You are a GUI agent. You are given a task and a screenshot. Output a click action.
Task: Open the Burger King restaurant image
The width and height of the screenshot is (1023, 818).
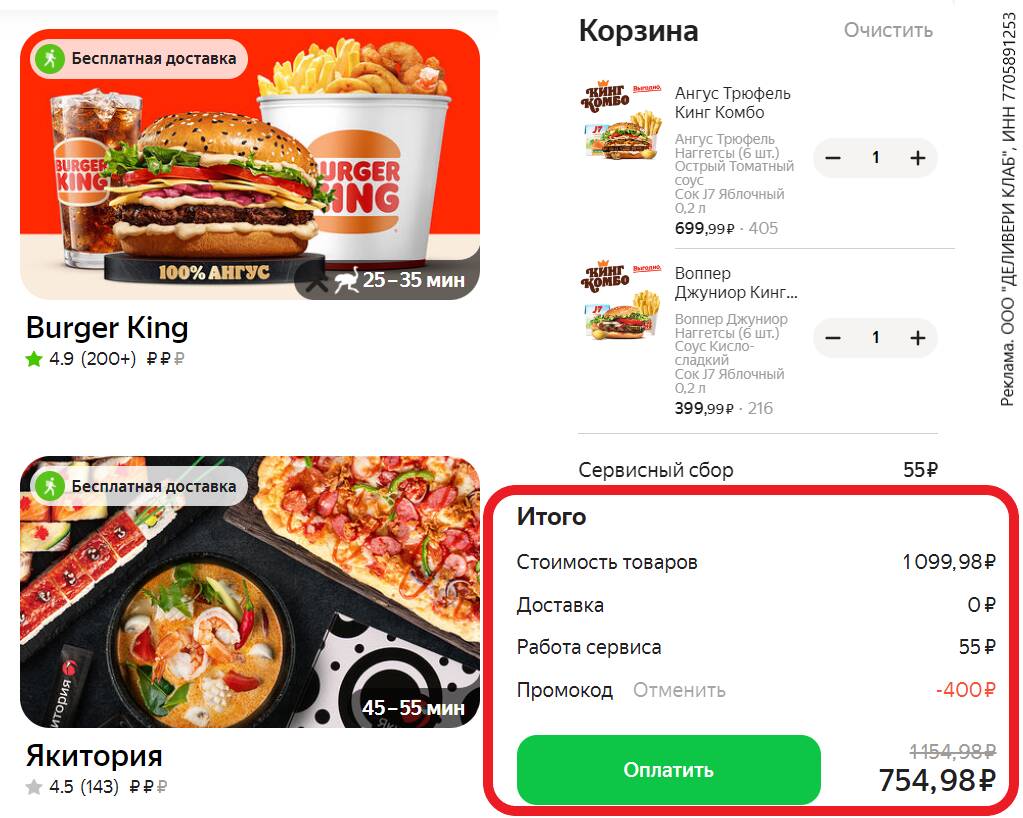click(x=250, y=164)
